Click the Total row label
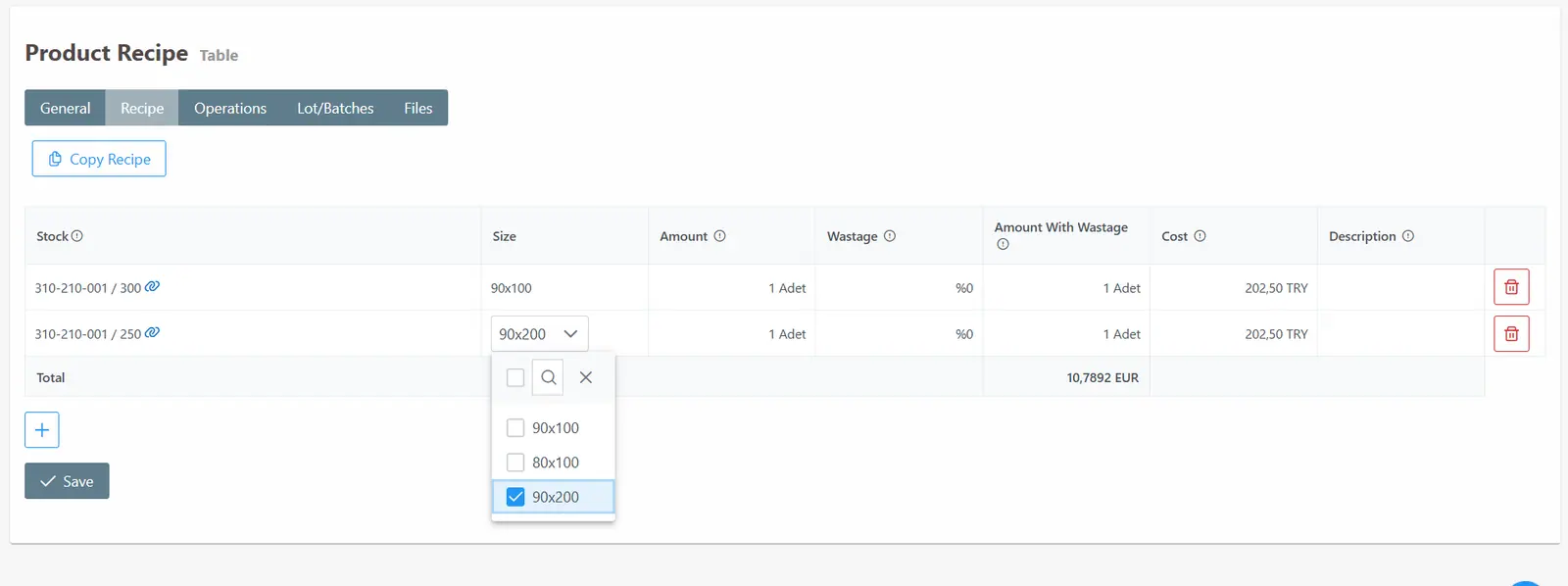 (x=51, y=377)
